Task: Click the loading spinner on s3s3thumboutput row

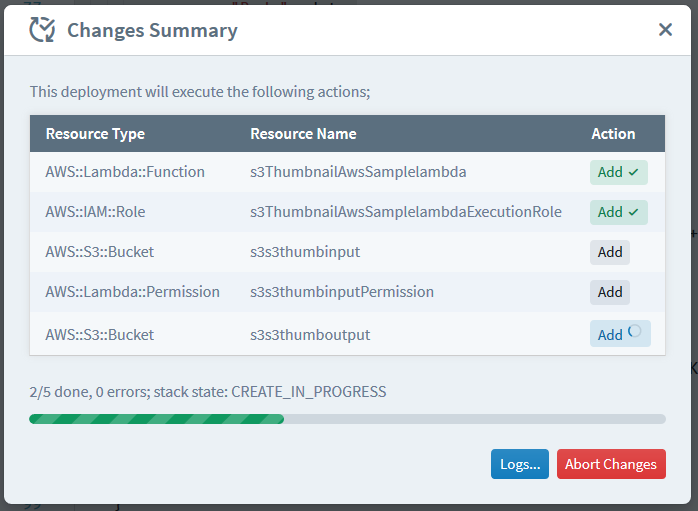Action: pos(635,331)
